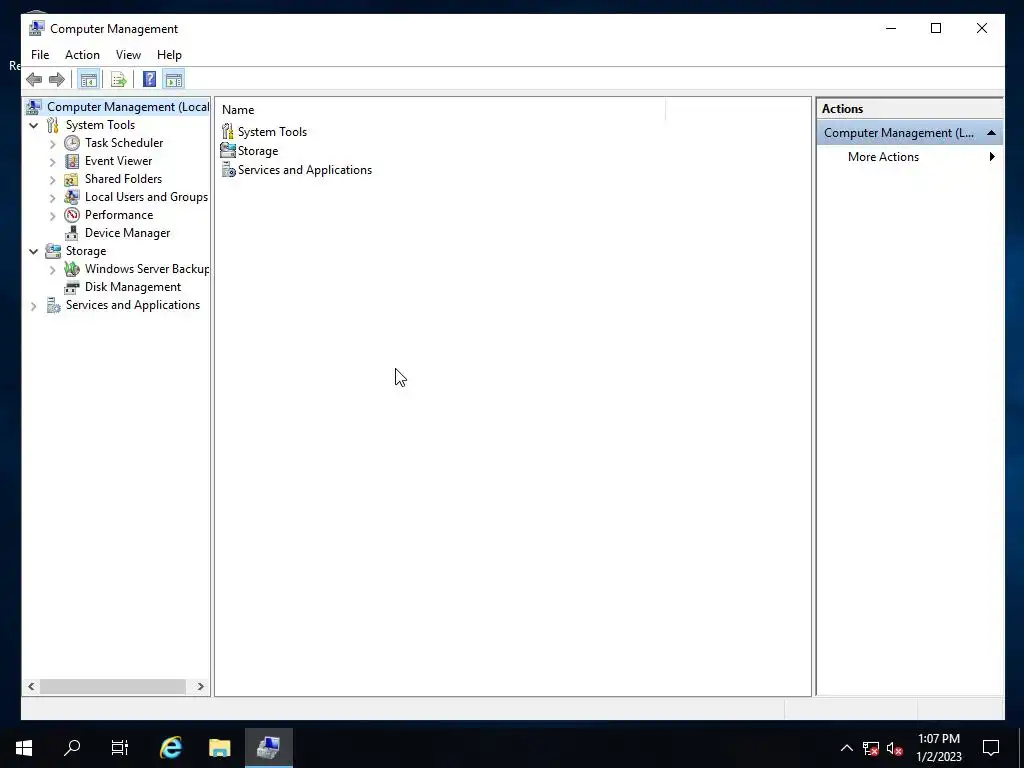Launch Internet Explorer from taskbar

[x=170, y=748]
